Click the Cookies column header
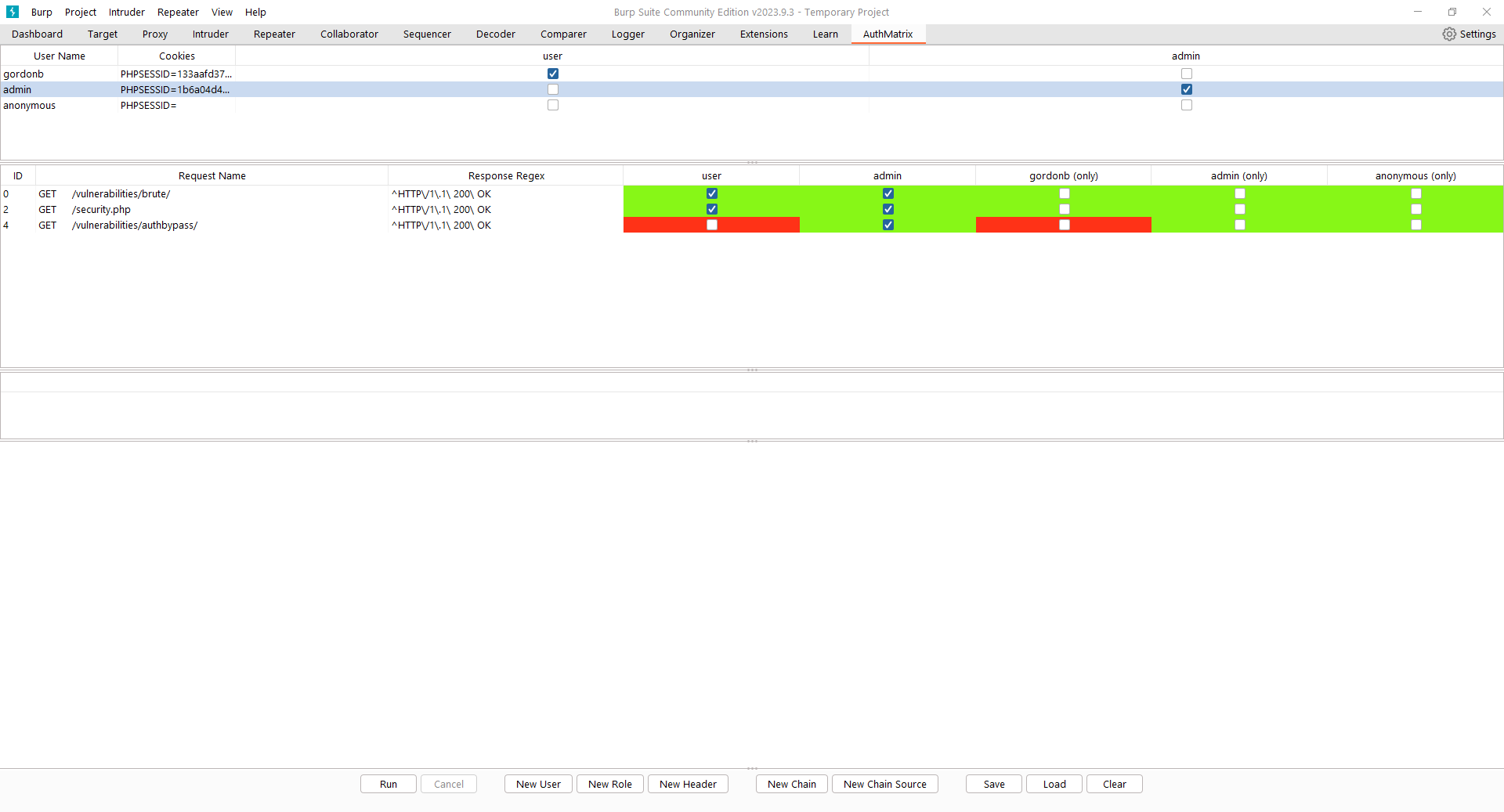The height and width of the screenshot is (812, 1504). (177, 56)
